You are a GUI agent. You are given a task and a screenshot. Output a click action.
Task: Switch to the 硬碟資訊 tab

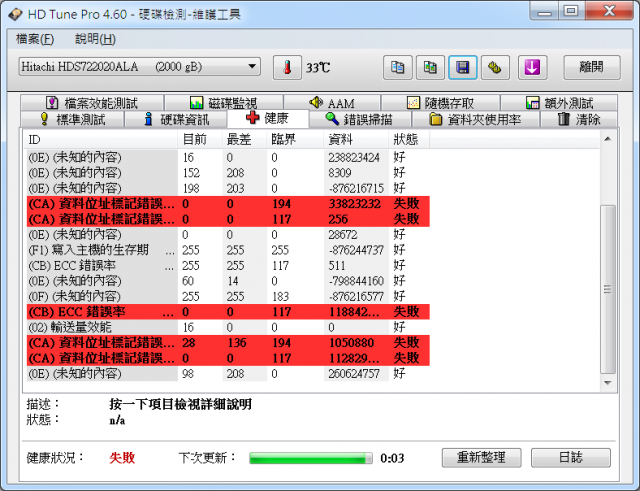click(176, 120)
